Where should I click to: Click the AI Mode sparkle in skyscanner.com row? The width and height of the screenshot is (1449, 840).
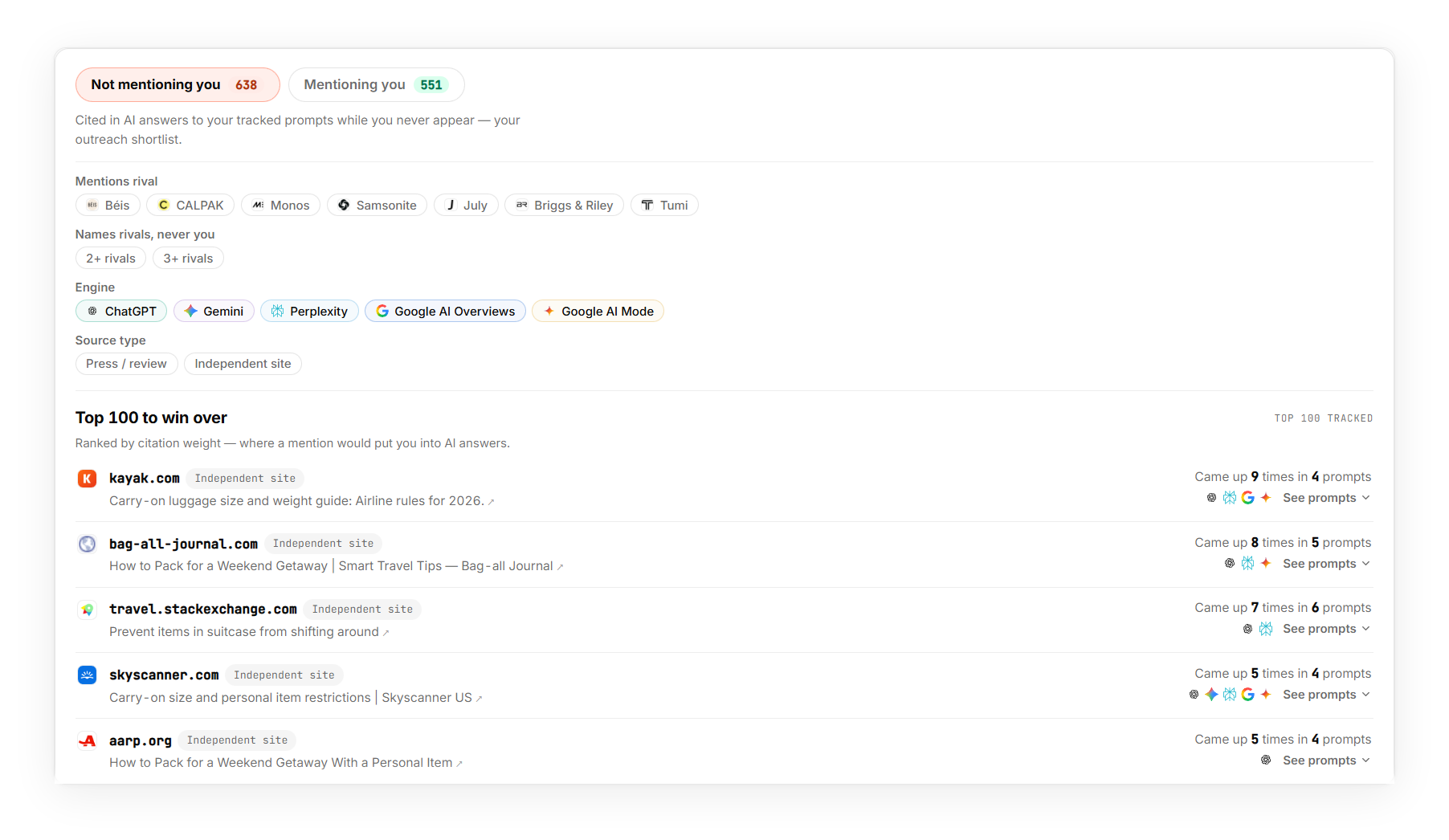[1266, 695]
